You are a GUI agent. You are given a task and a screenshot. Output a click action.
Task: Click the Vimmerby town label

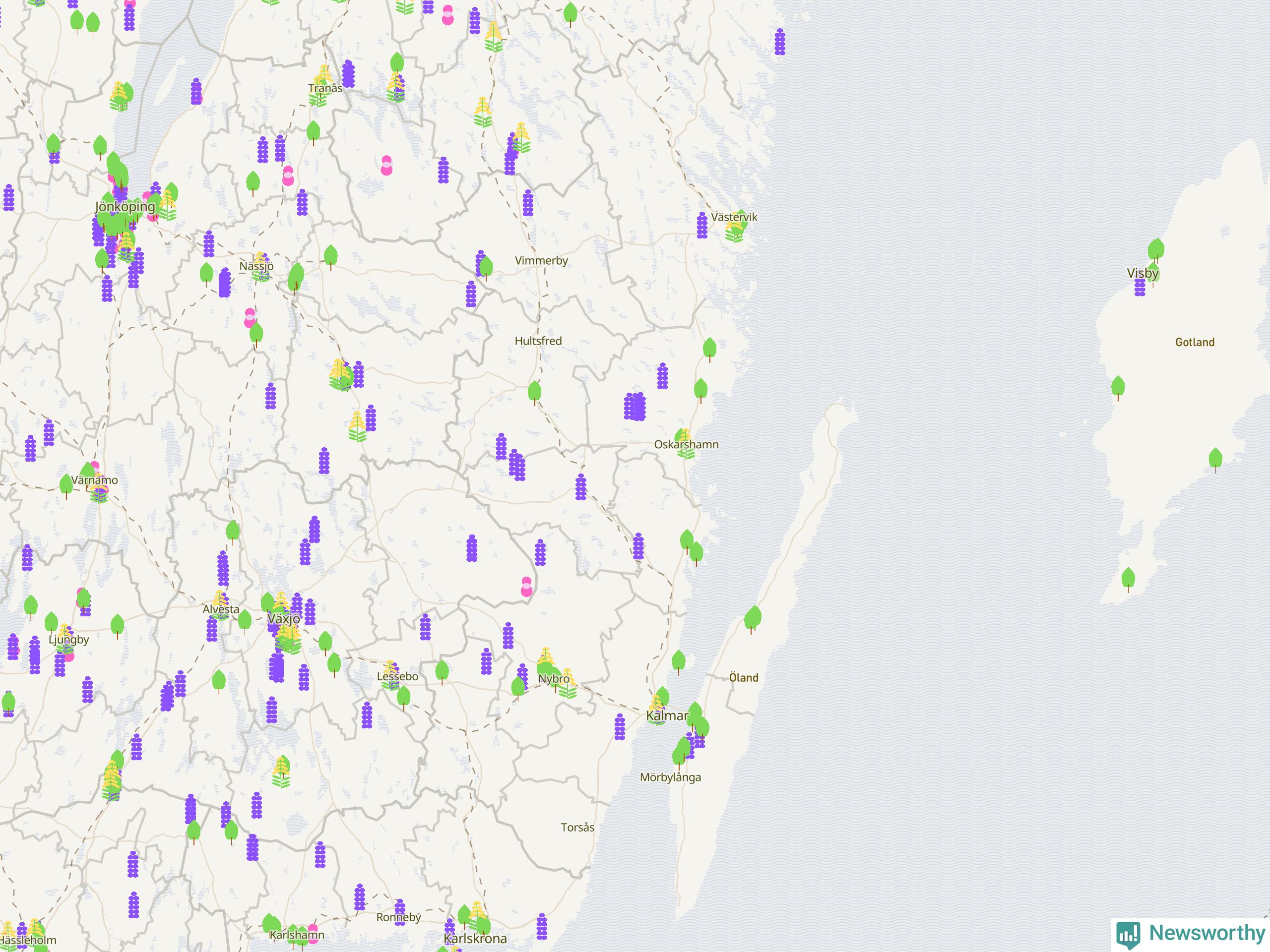541,260
